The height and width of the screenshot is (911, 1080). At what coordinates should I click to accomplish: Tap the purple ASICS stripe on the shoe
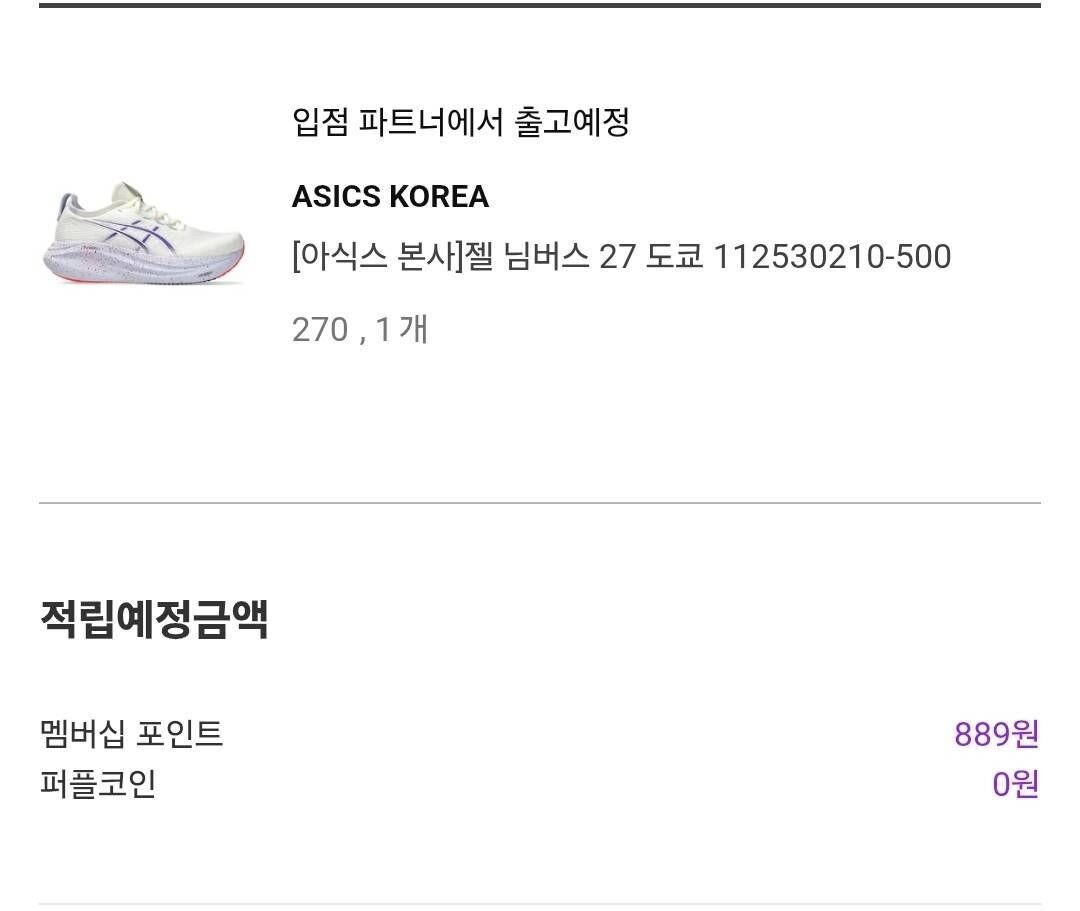pos(150,232)
